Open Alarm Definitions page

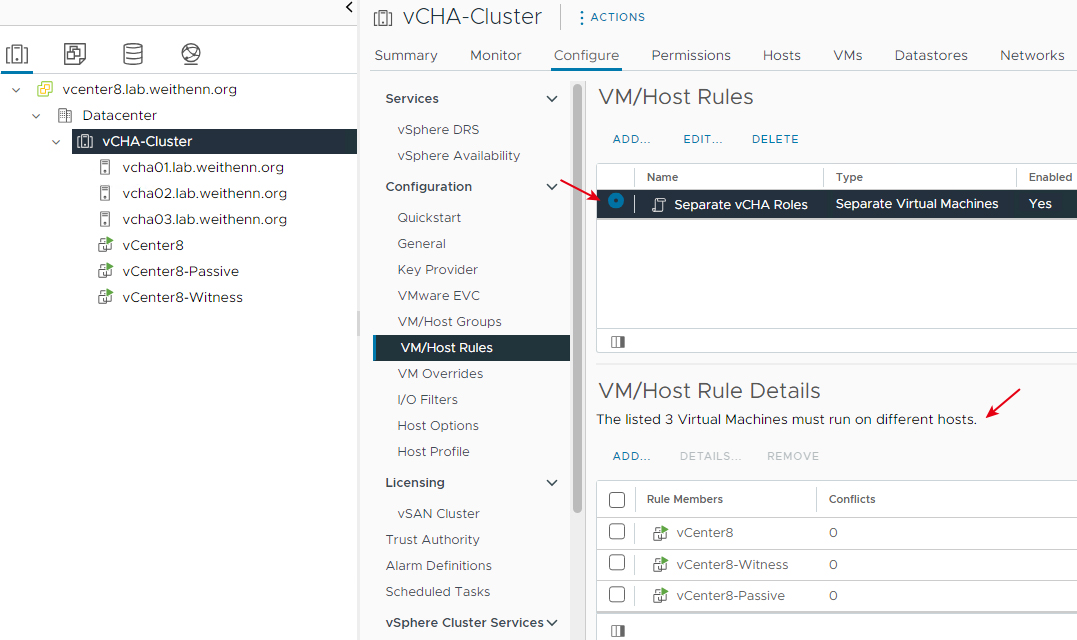438,565
